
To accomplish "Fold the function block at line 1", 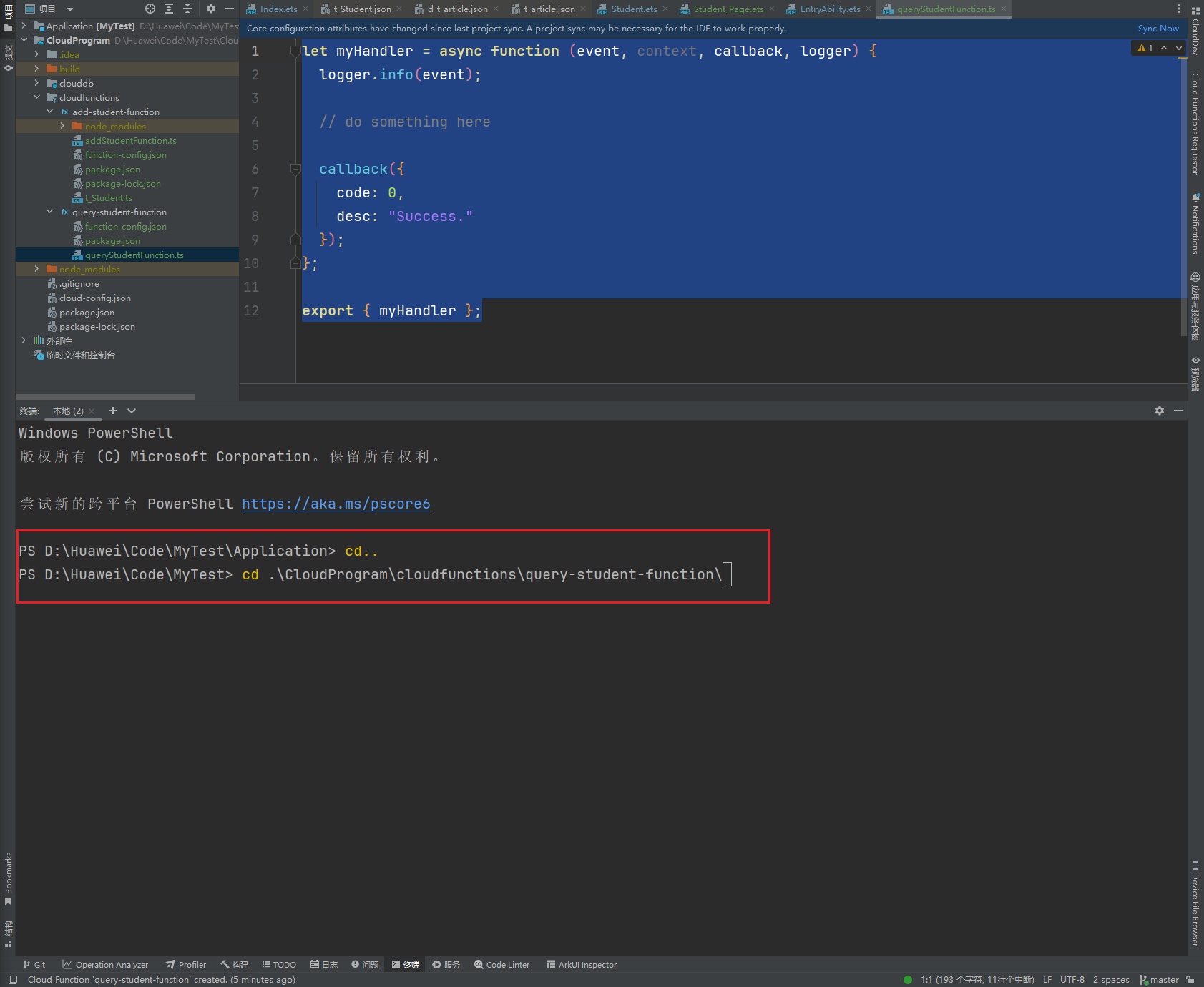I will click(x=295, y=51).
